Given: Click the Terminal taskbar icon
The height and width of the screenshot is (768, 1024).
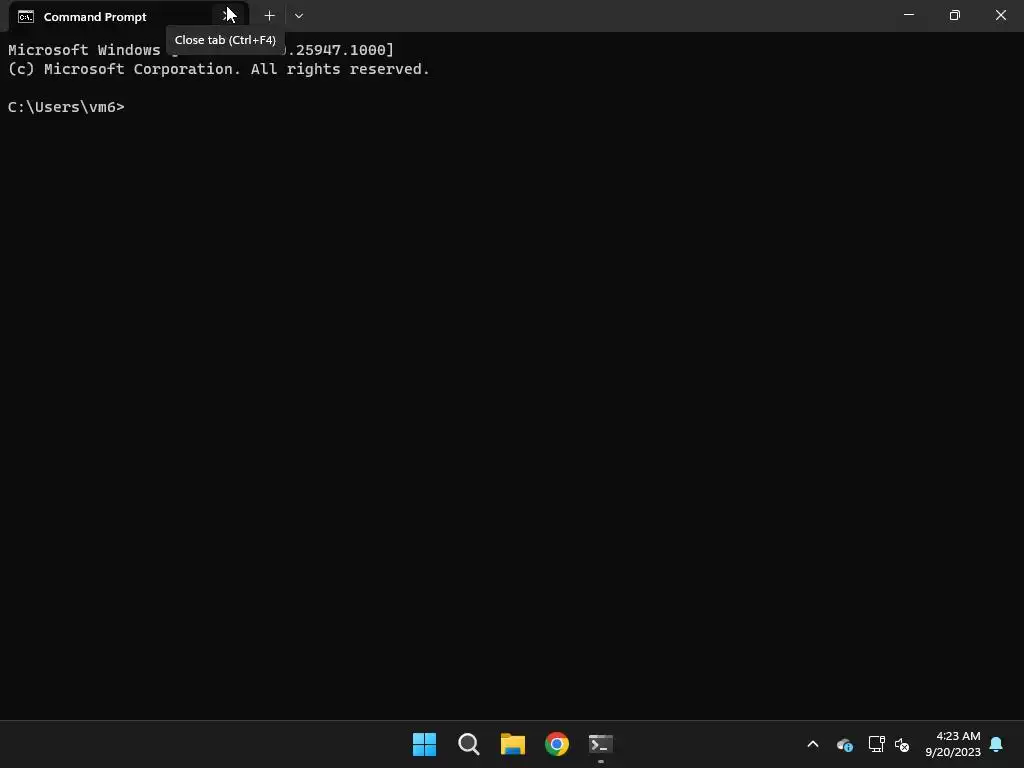Looking at the screenshot, I should 601,744.
